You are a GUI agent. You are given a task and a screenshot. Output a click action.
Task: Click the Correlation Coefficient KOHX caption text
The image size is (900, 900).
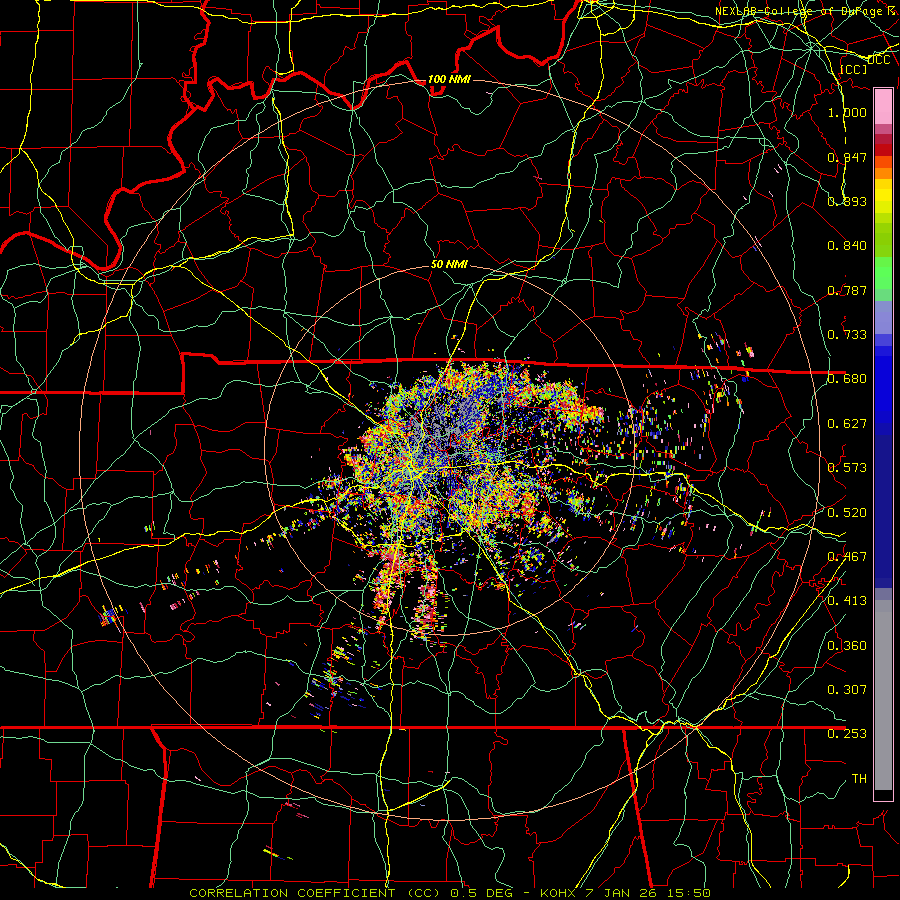(x=450, y=893)
